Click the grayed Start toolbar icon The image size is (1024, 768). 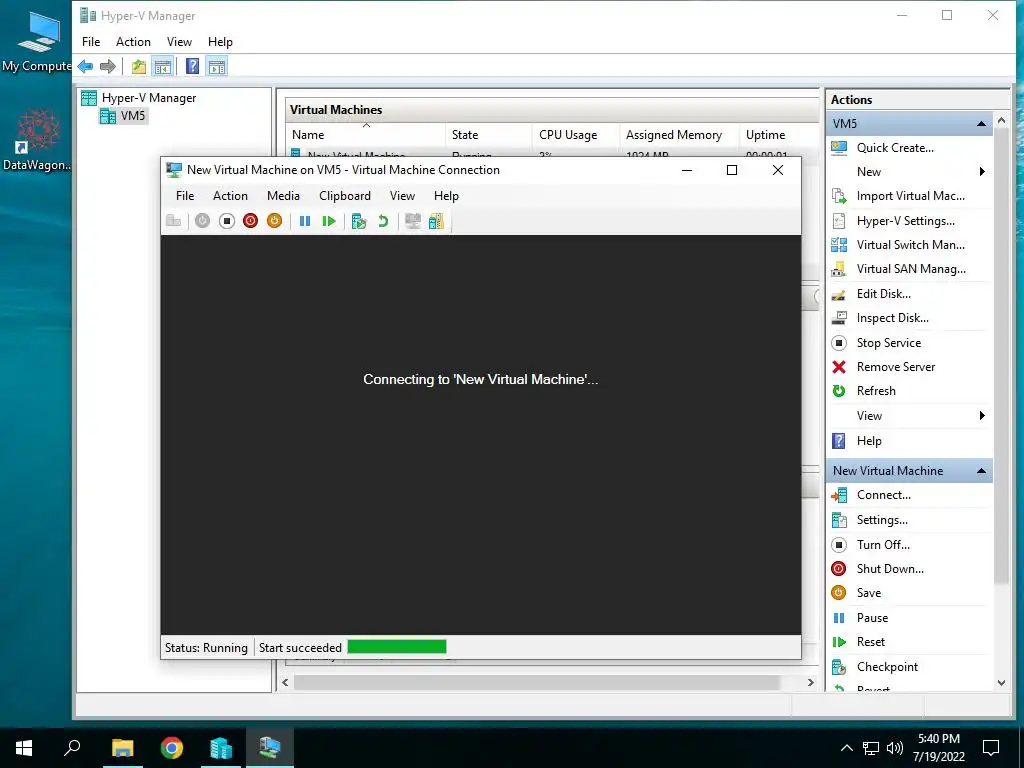point(202,221)
